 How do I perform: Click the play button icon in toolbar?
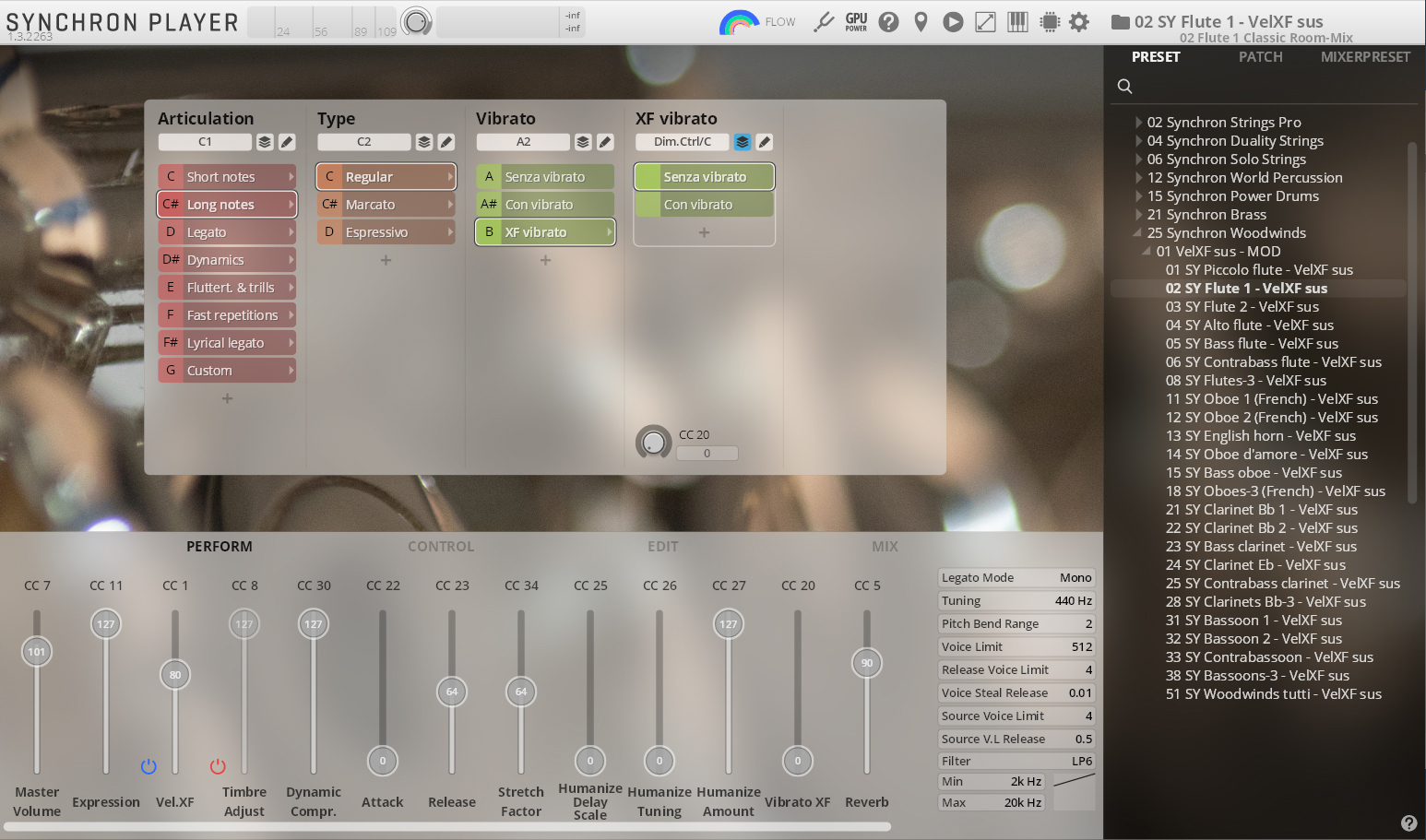953,22
